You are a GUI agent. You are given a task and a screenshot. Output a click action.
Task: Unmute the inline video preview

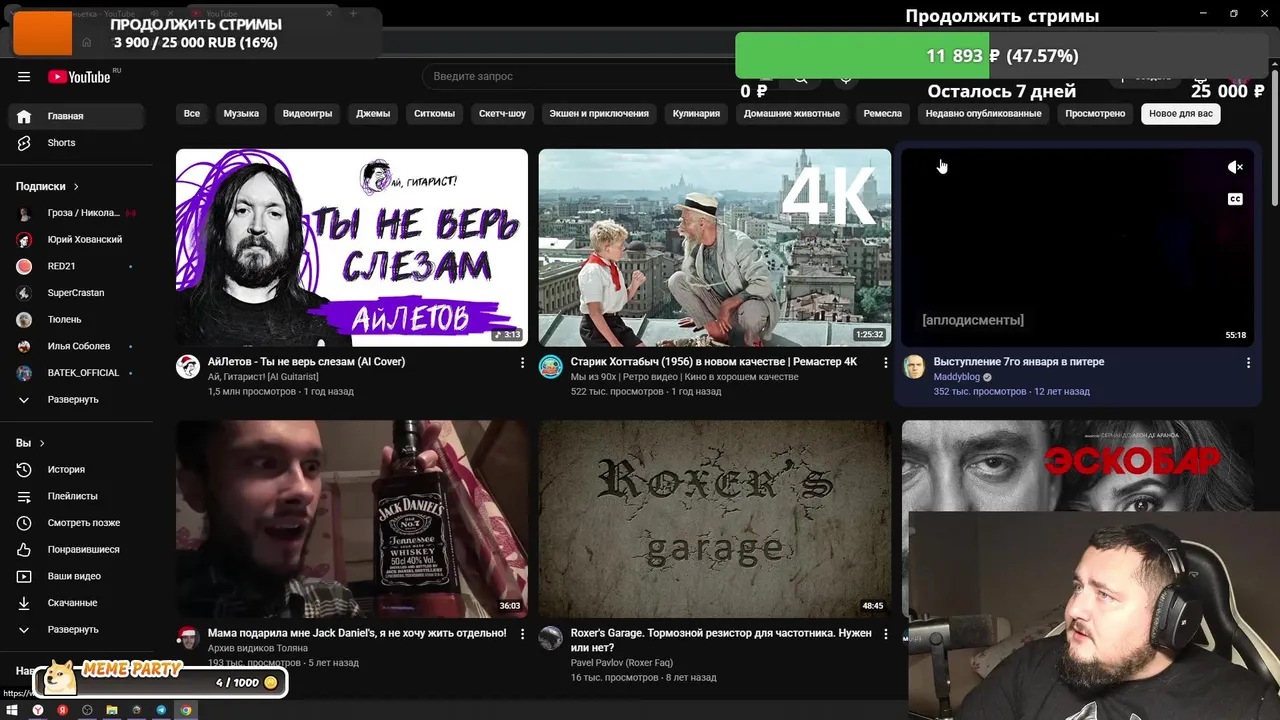(x=1235, y=167)
